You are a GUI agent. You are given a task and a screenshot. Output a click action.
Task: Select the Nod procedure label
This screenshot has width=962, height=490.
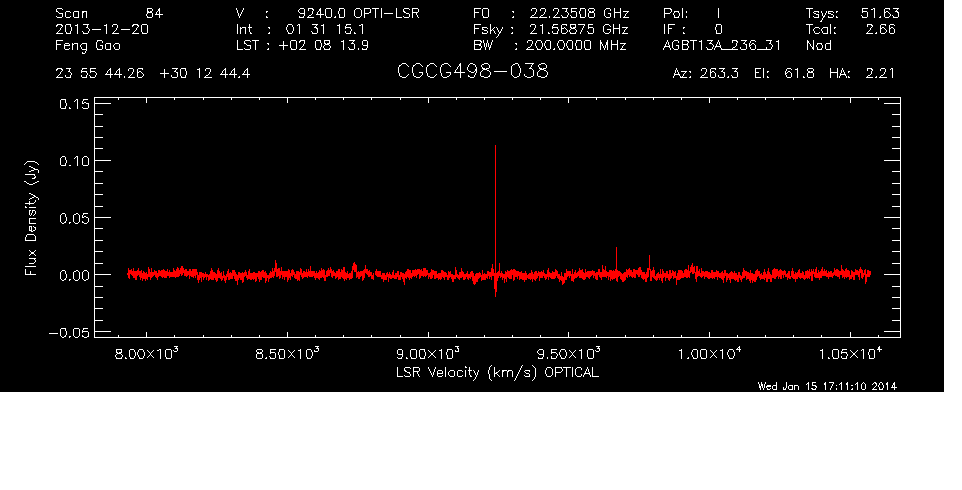(x=818, y=45)
